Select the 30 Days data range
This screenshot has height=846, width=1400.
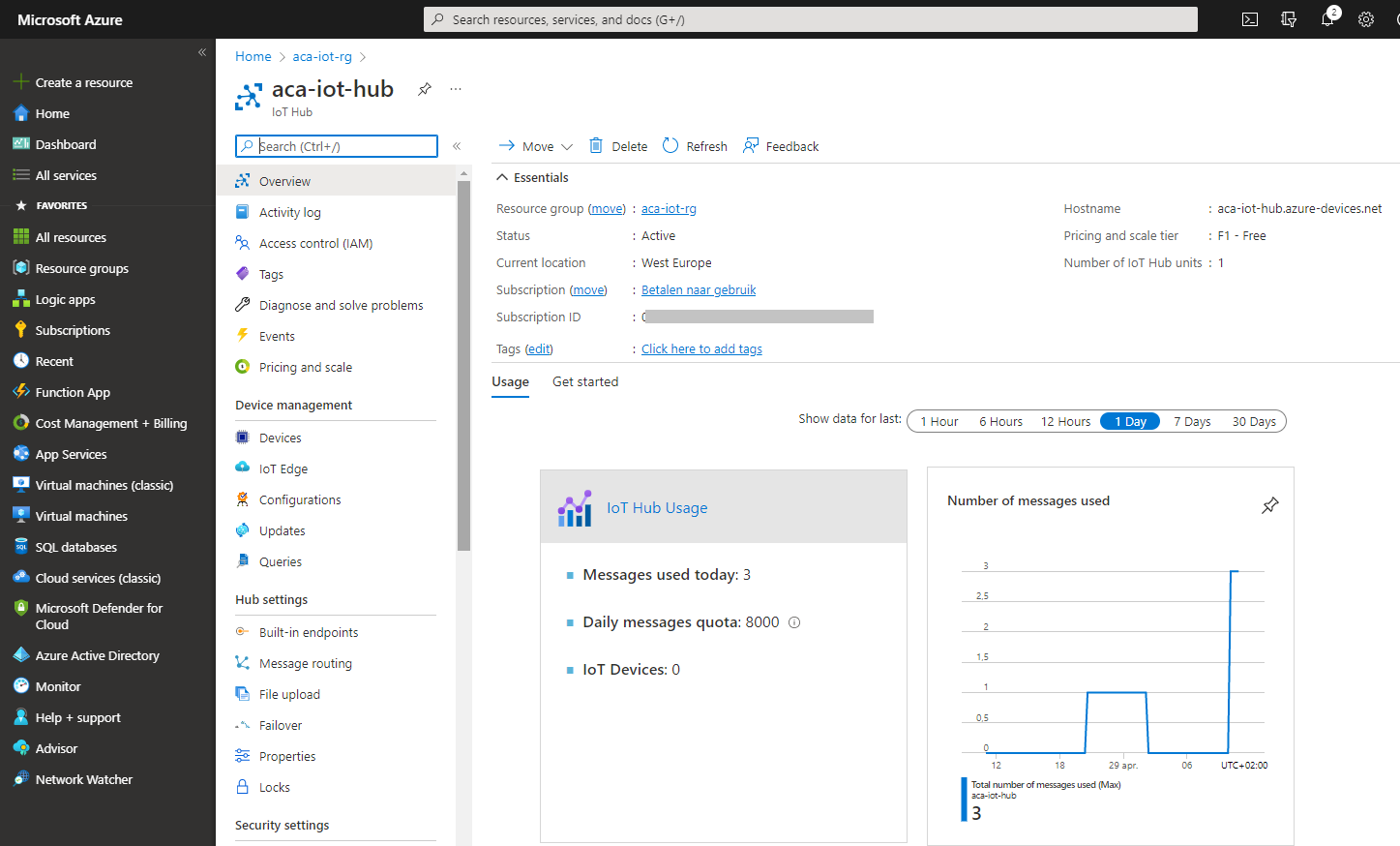(1253, 421)
